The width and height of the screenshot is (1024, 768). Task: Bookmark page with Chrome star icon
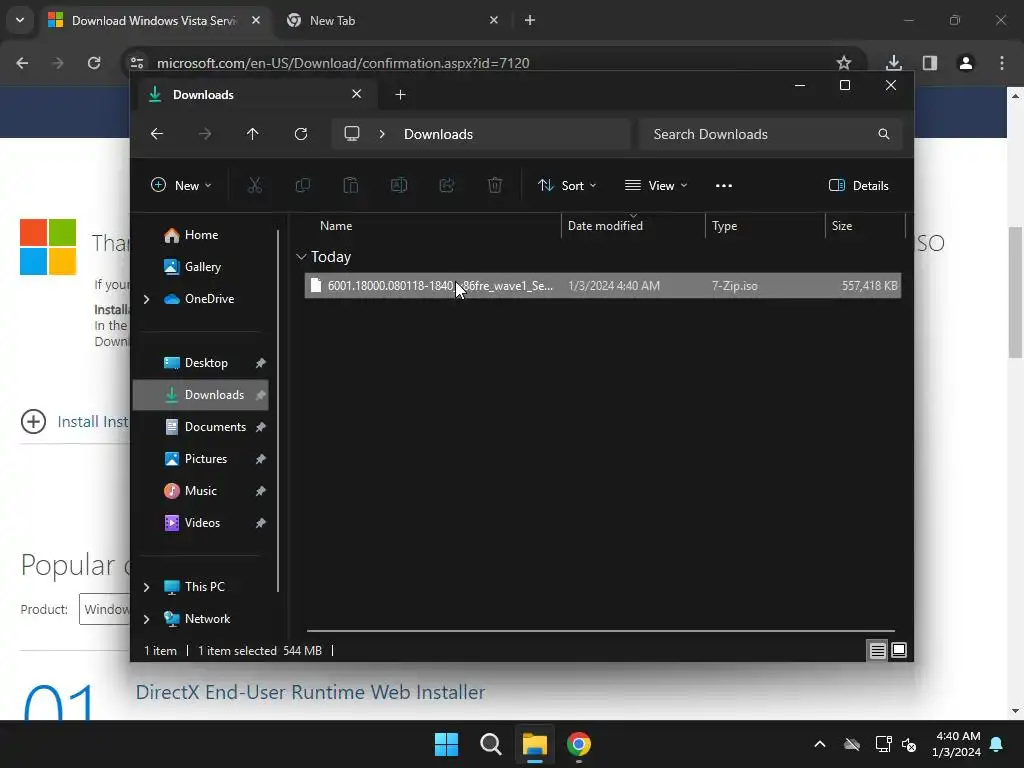pos(844,63)
